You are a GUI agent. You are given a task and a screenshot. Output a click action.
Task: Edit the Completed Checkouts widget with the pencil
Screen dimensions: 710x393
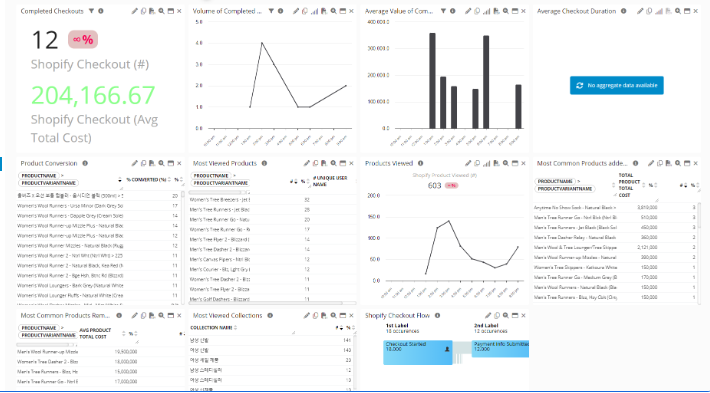click(134, 11)
